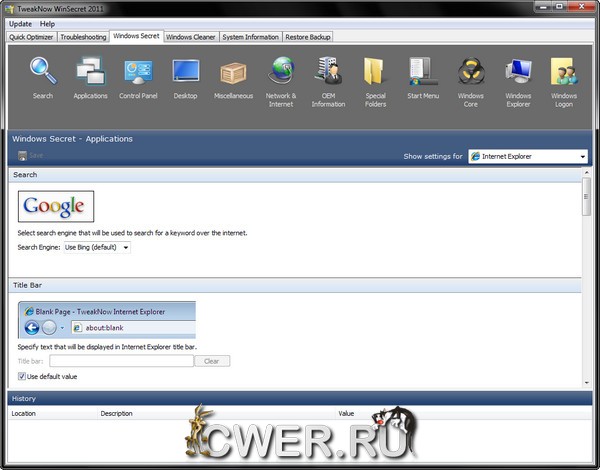The height and width of the screenshot is (470, 600).
Task: Click the Search section header
Action: pyautogui.click(x=295, y=175)
